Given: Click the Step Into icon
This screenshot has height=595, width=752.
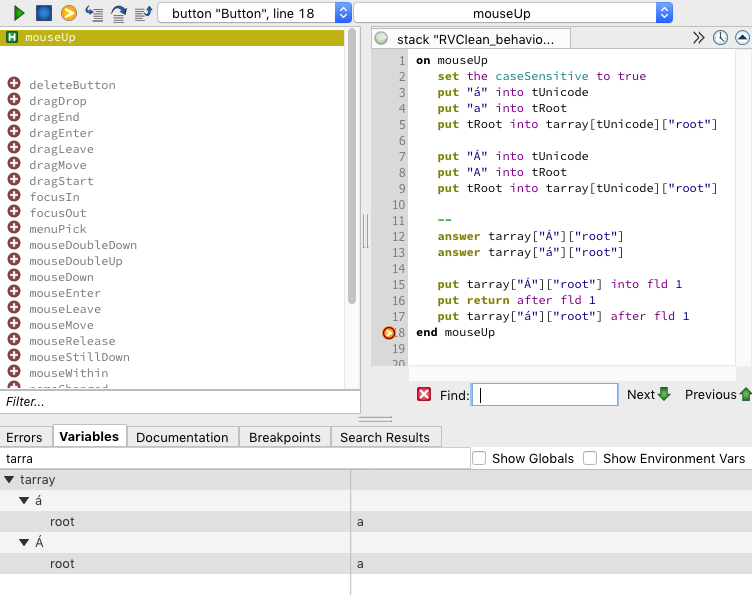Looking at the screenshot, I should coord(94,13).
